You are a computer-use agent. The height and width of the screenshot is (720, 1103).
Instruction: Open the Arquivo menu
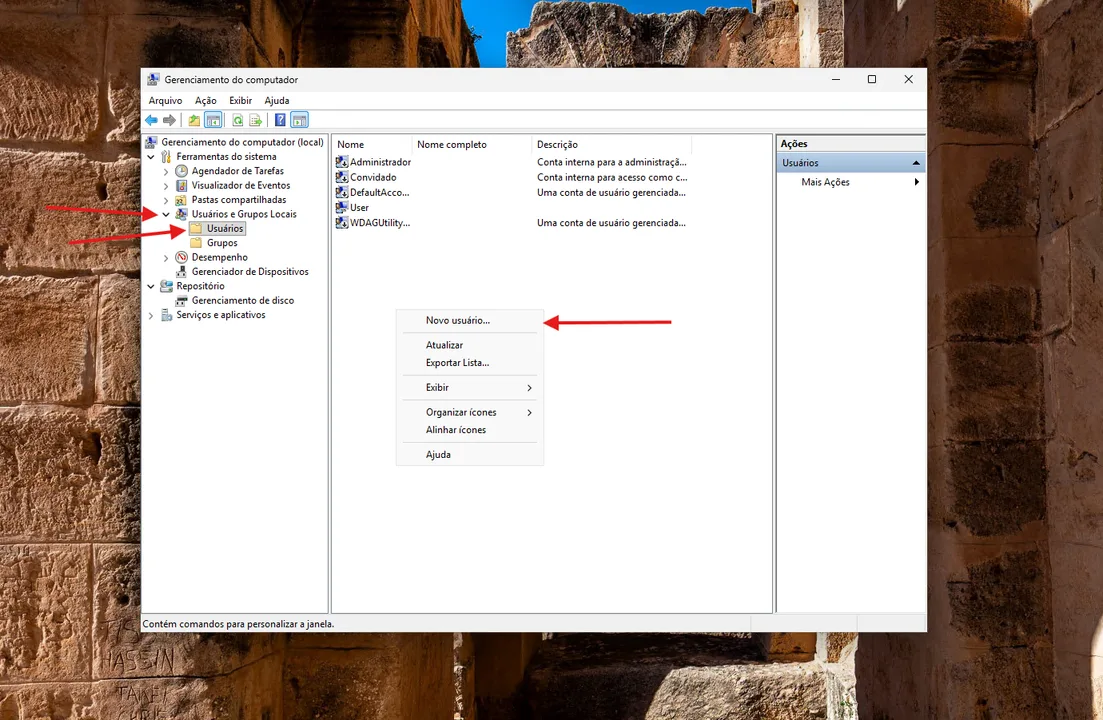pos(165,101)
